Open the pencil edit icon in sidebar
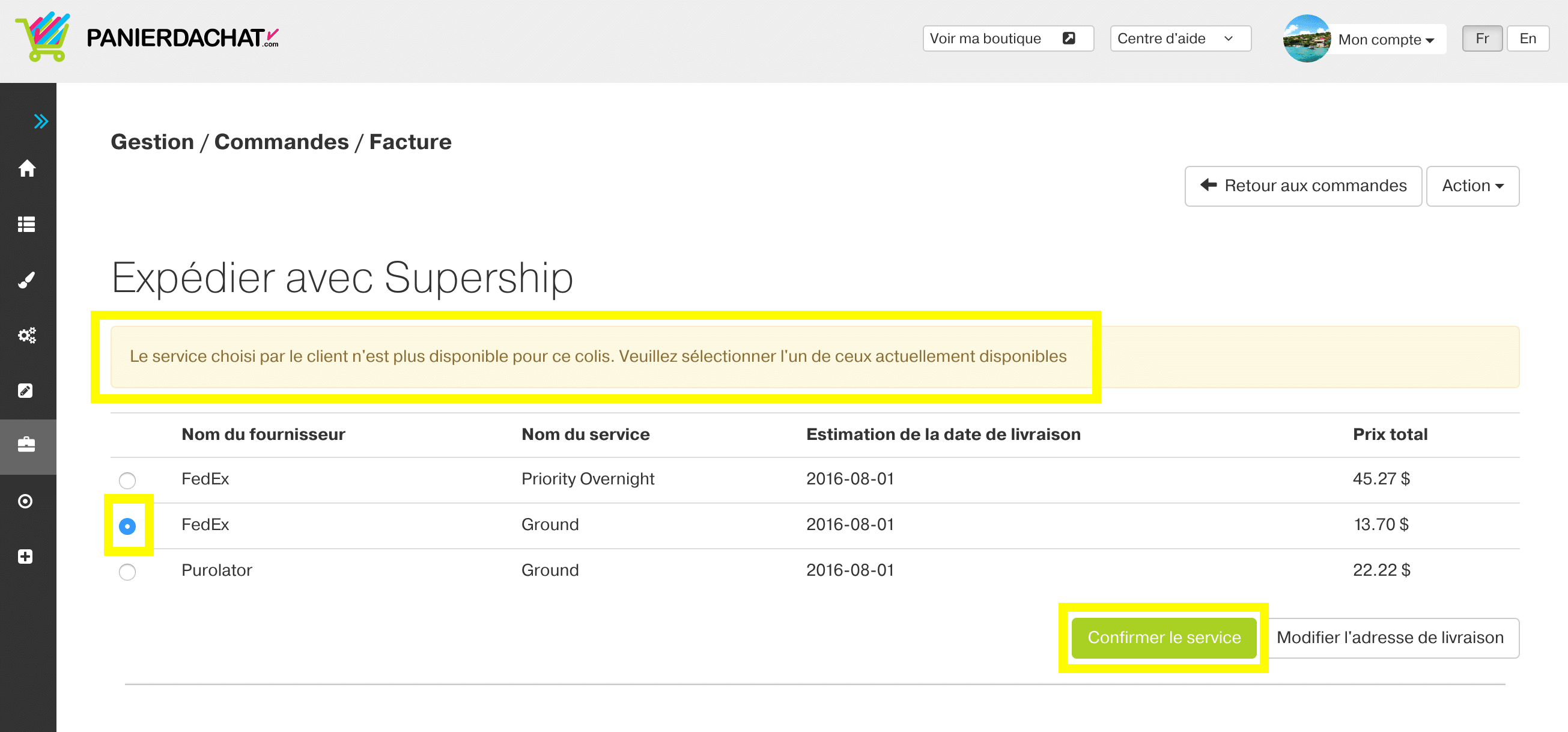Screen dimensions: 1568x732 point(26,391)
